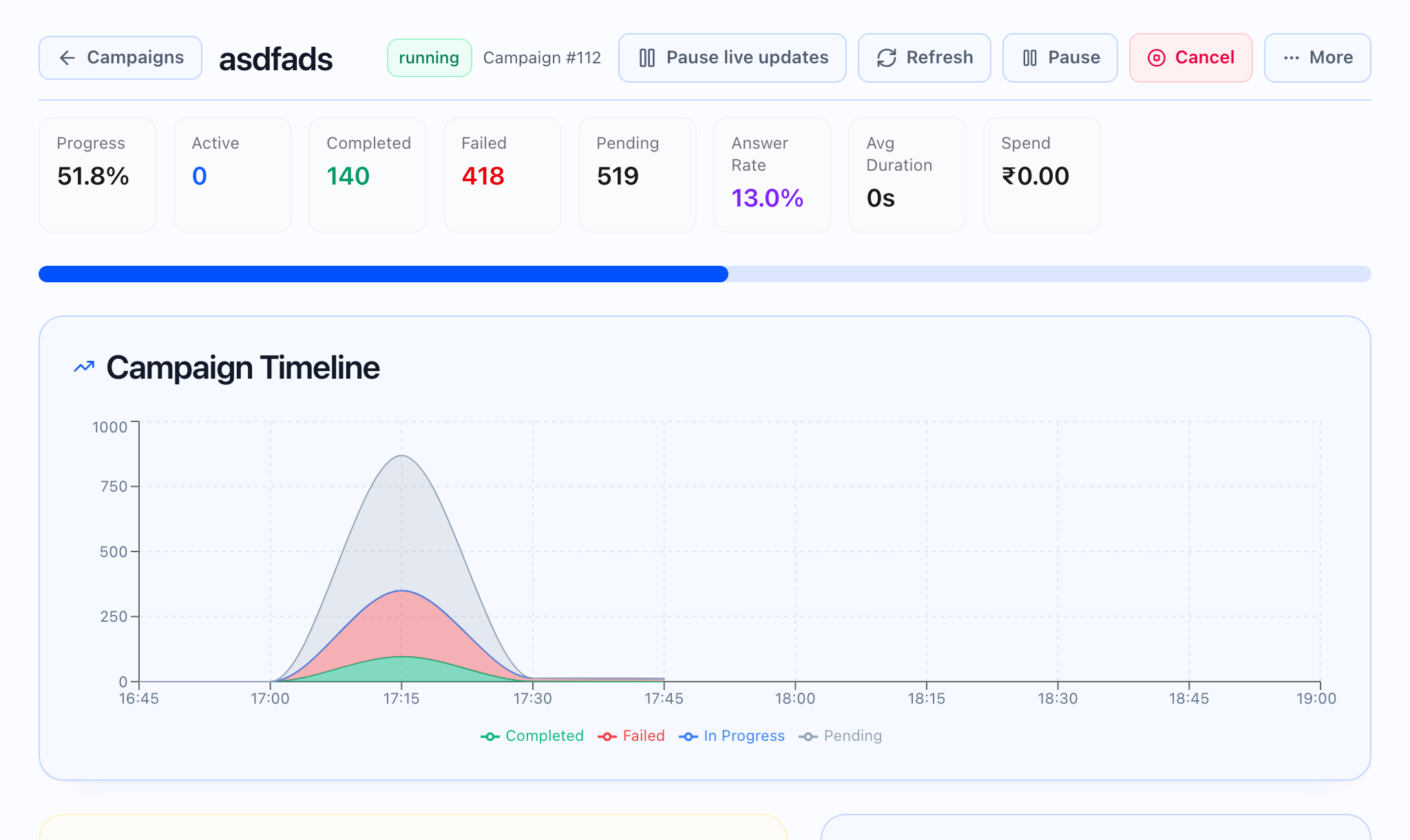1410x840 pixels.
Task: Click the Avg Duration value 0s
Action: point(881,198)
